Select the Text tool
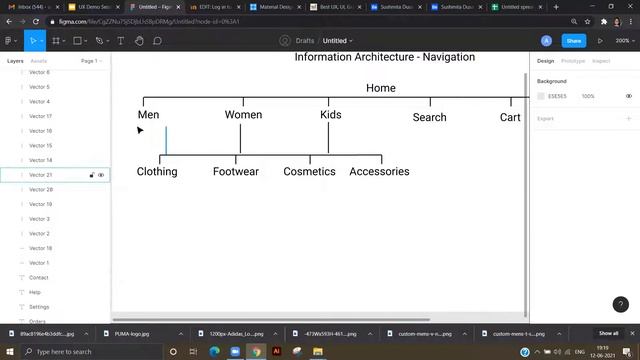This screenshot has height=360, width=640. pyautogui.click(x=121, y=41)
